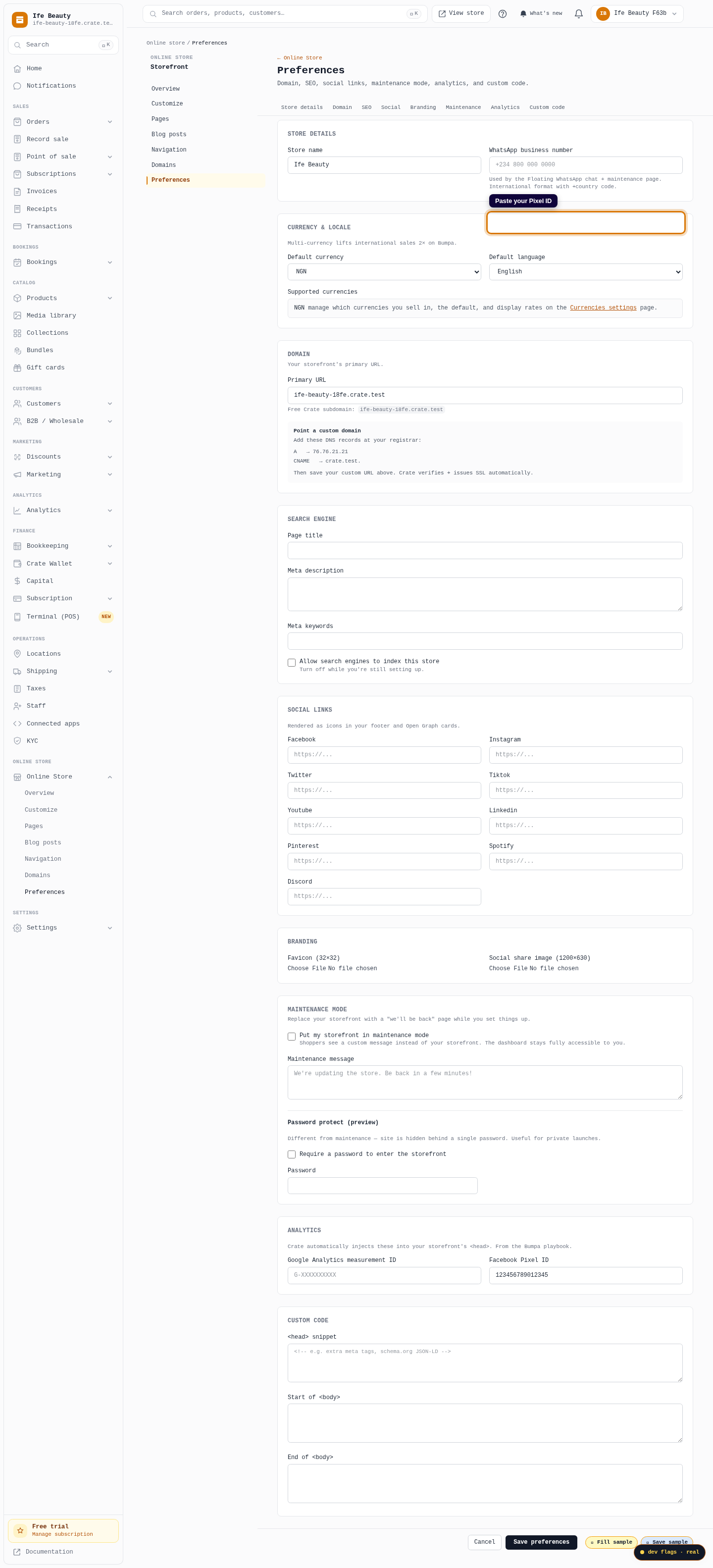
Task: Open the Default currency dropdown
Action: click(x=385, y=272)
